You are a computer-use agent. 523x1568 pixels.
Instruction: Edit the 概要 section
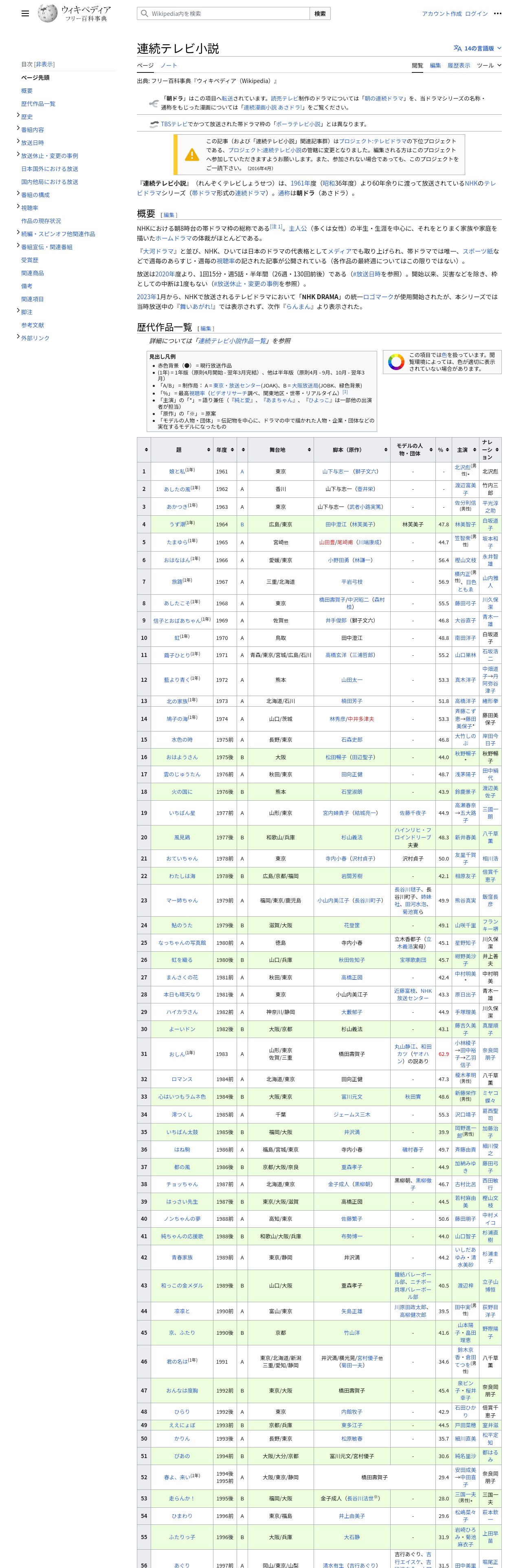point(169,214)
